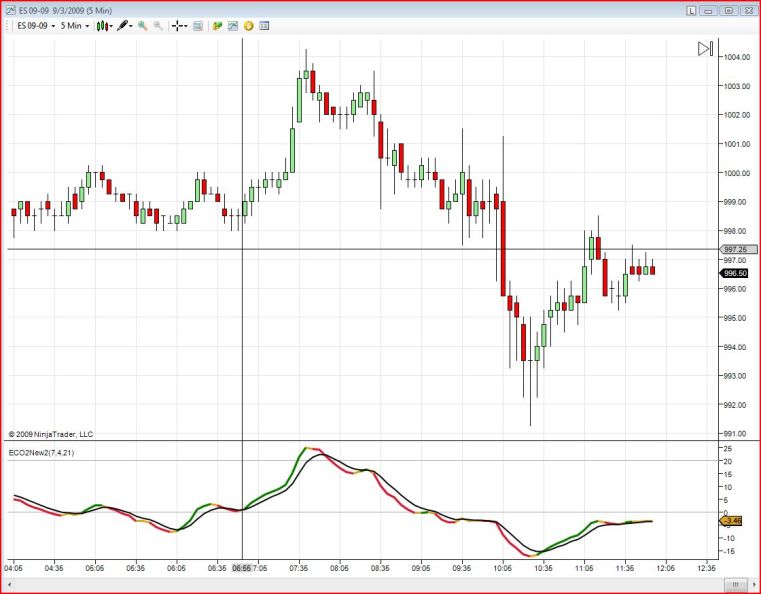Click the L link button in title bar

pyautogui.click(x=692, y=10)
